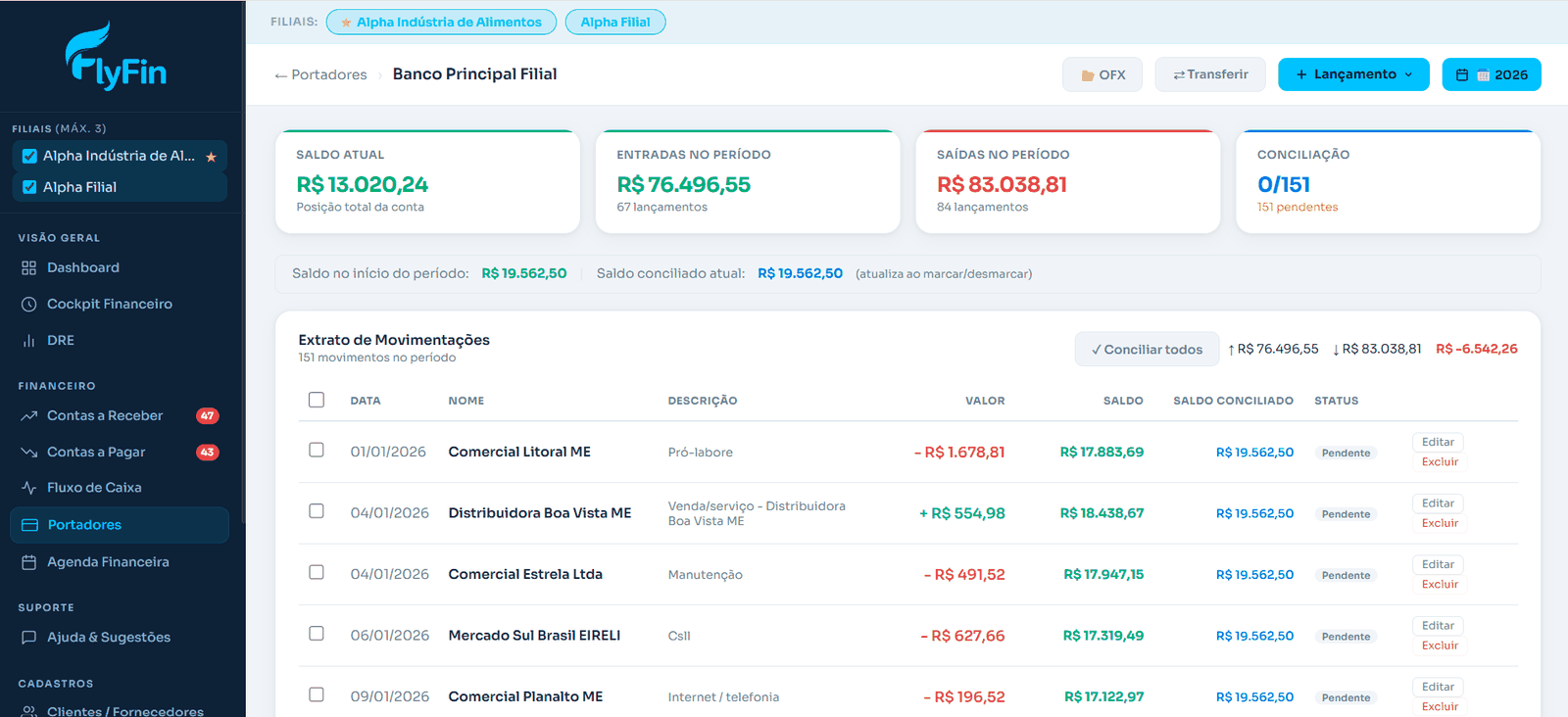
Task: Click the Cockpit Financeiro clock icon
Action: pos(28,304)
